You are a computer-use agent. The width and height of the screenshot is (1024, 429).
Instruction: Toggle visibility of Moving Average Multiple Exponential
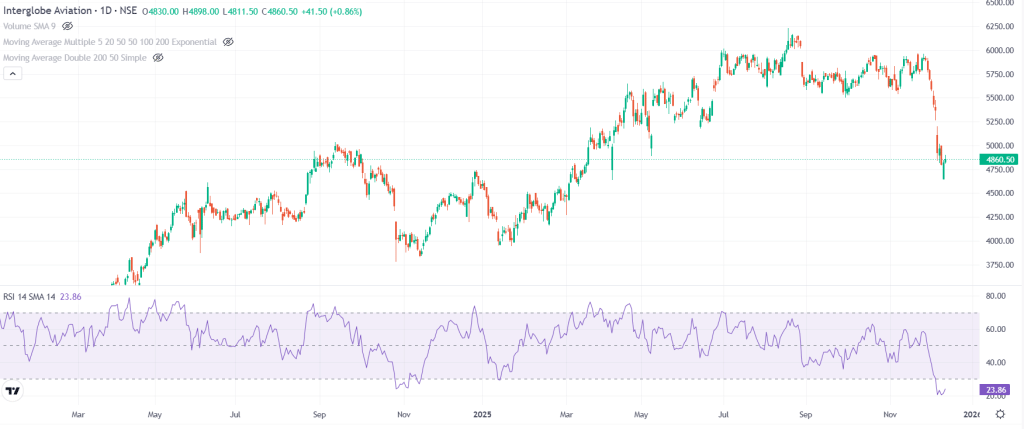tap(228, 42)
